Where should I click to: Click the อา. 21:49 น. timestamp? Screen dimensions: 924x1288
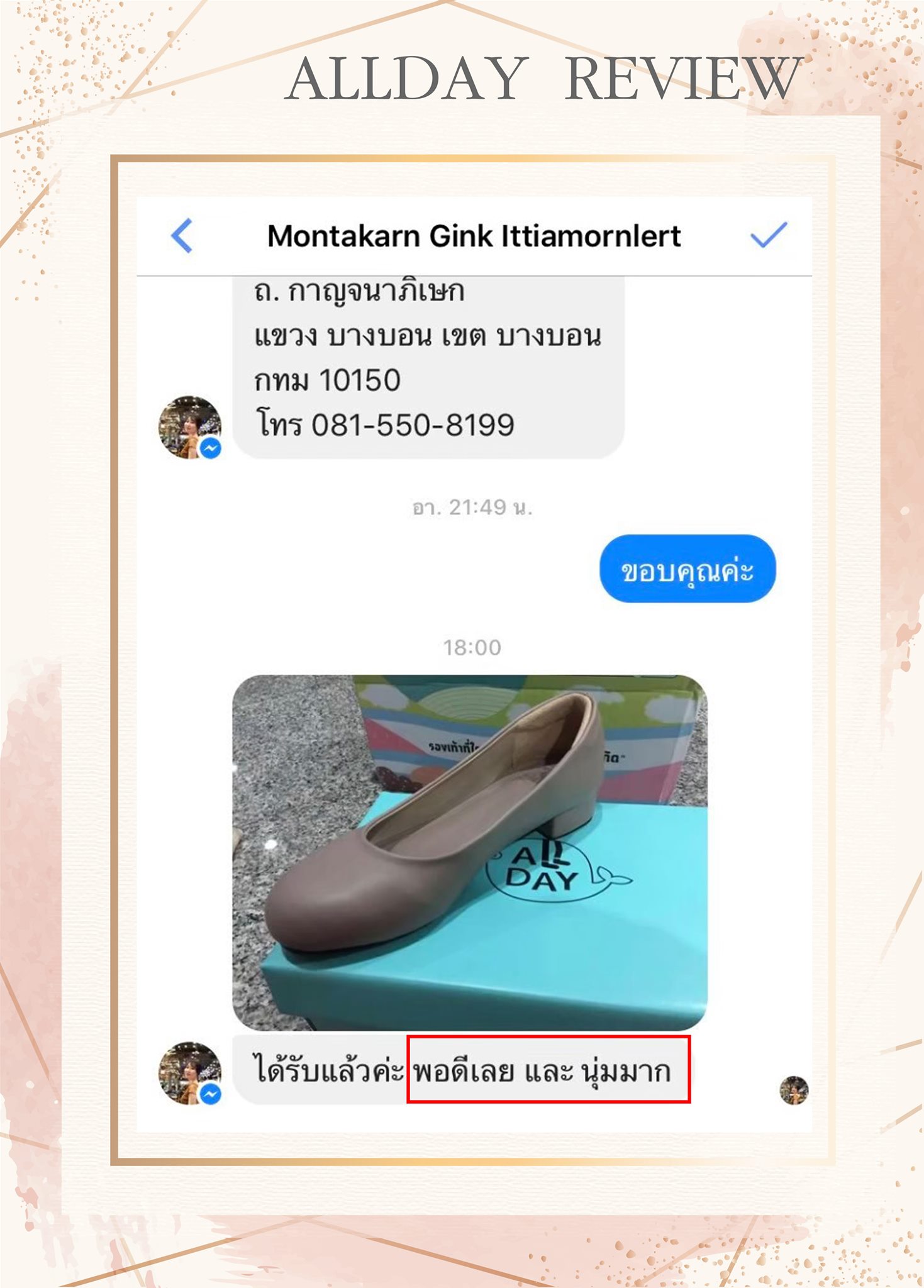click(x=472, y=507)
